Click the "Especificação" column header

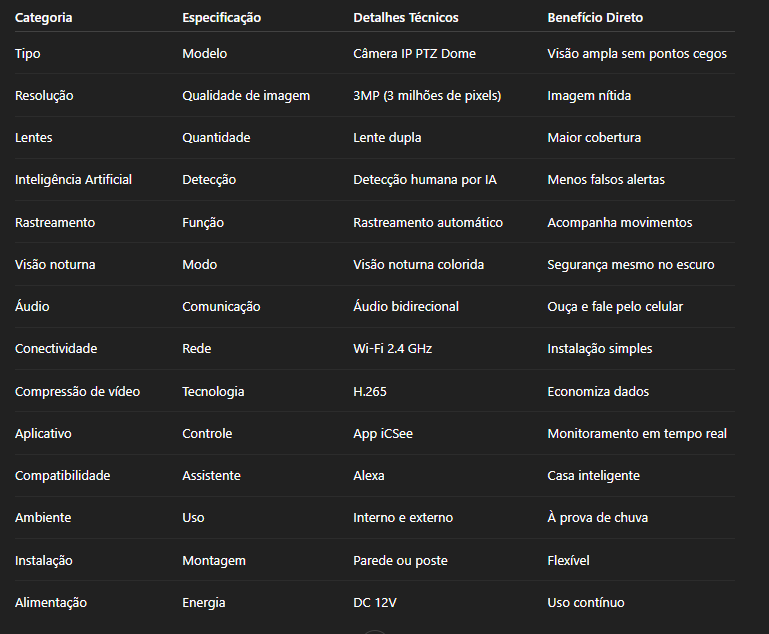(221, 18)
